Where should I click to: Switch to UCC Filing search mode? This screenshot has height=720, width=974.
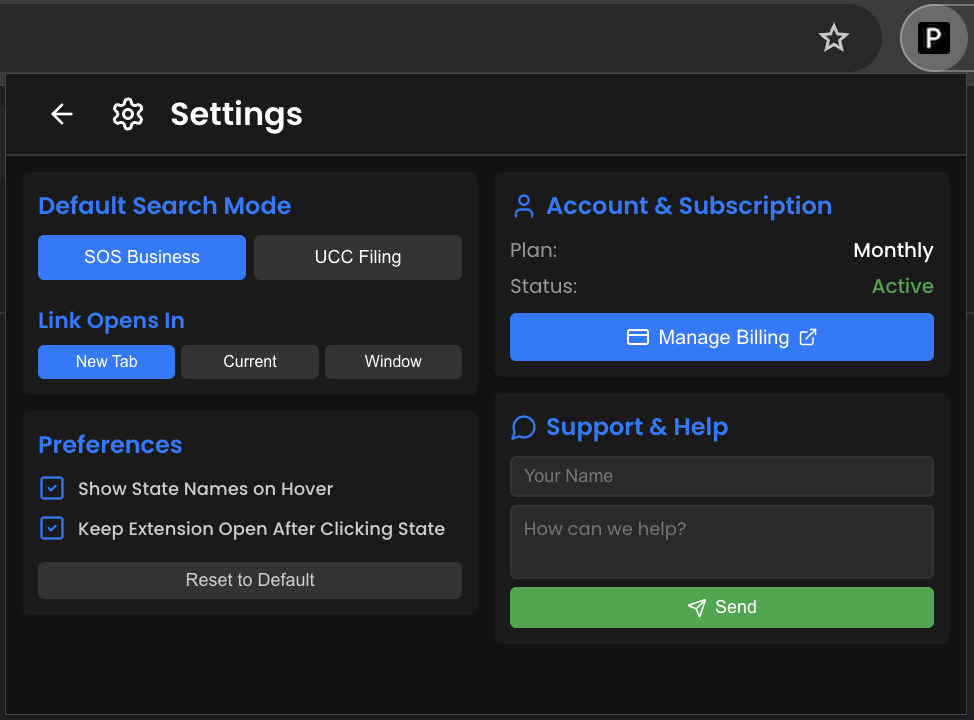tap(357, 257)
